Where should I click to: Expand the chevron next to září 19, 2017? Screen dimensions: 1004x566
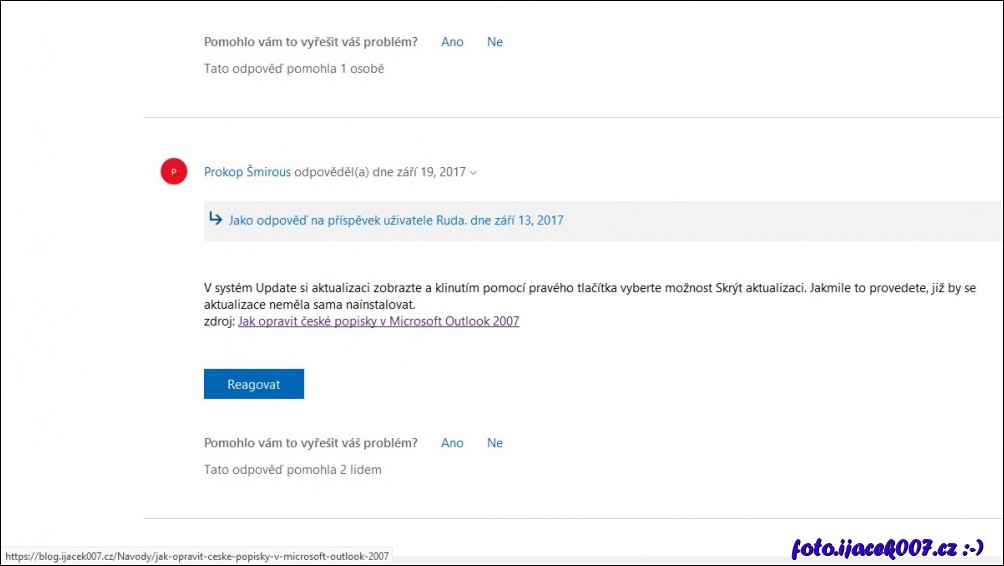(x=474, y=173)
